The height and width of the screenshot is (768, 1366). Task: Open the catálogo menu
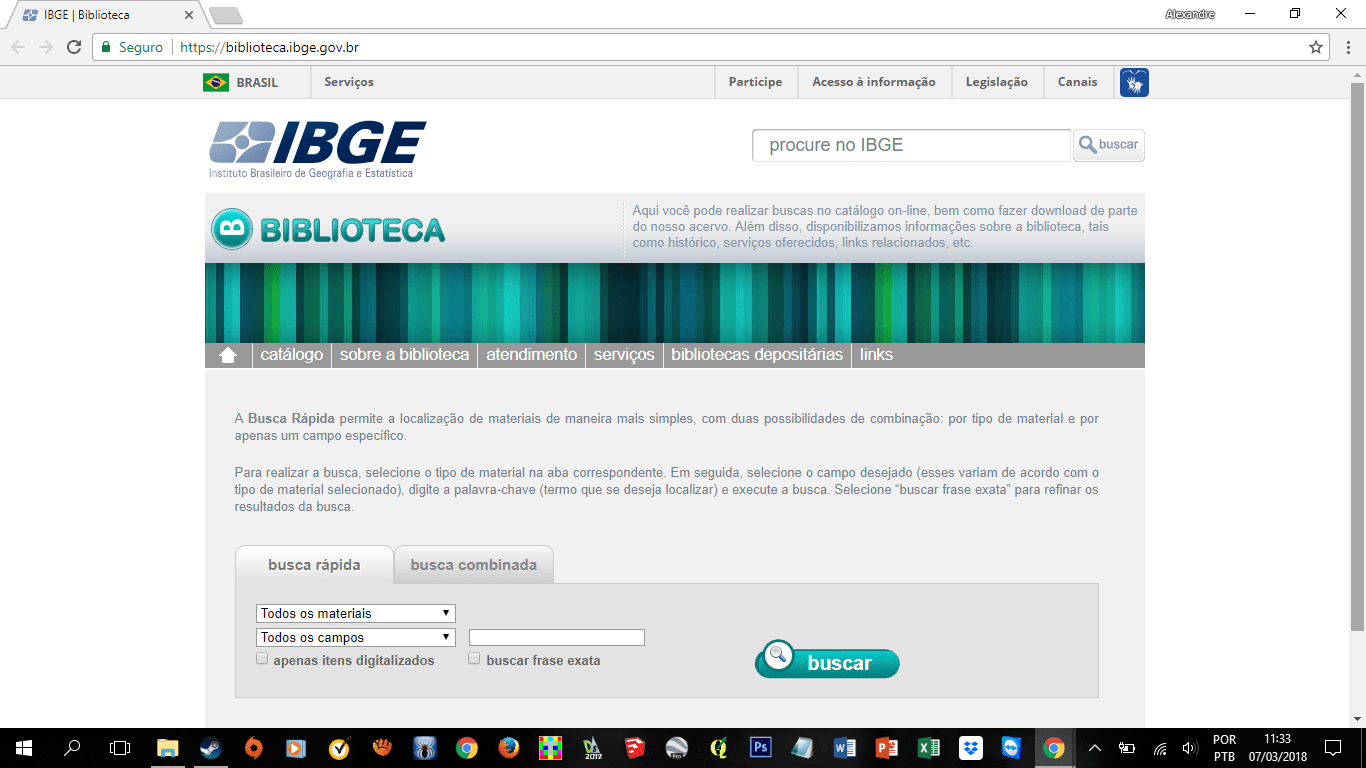[x=291, y=354]
